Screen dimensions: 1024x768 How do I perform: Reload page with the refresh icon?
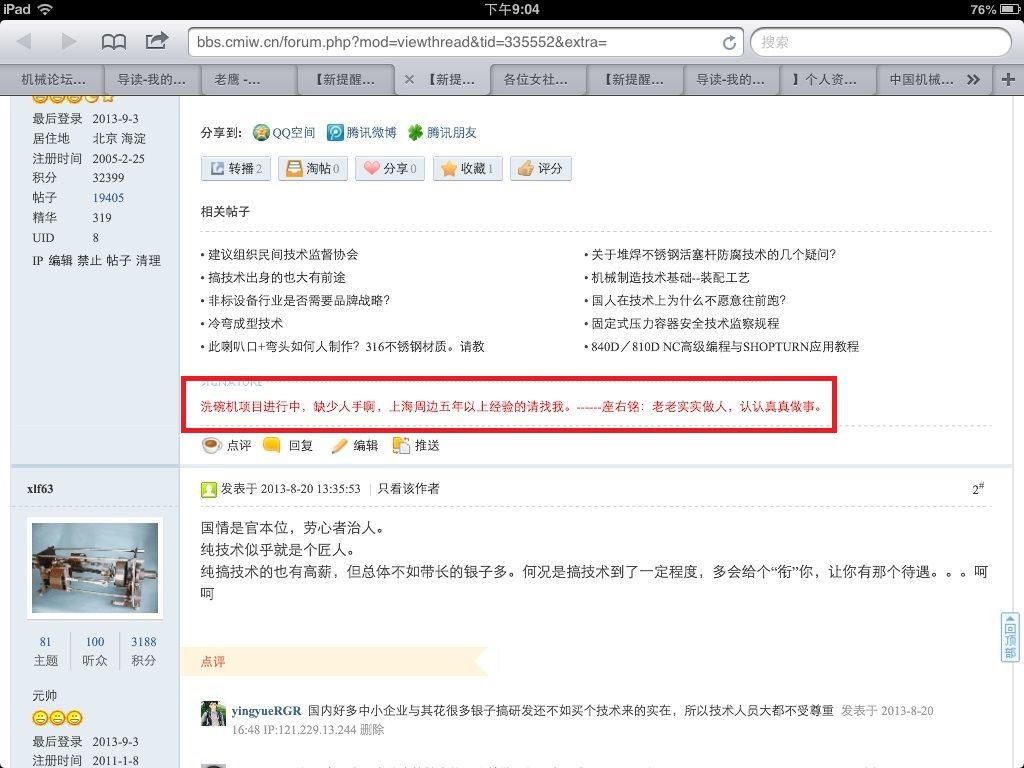tap(730, 42)
